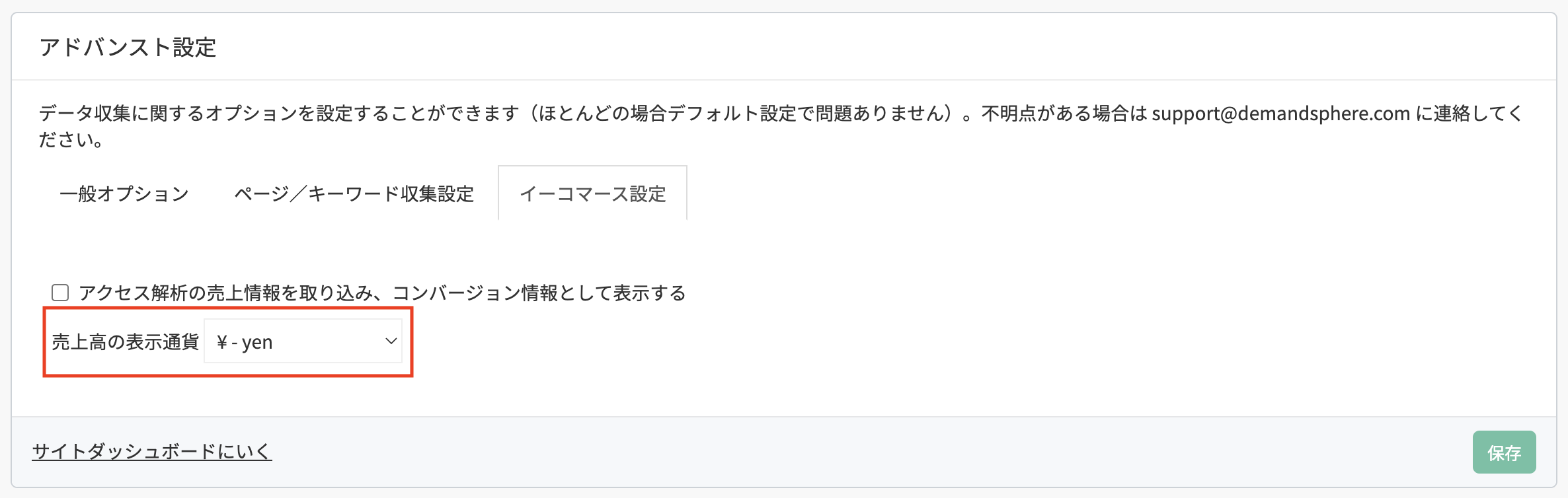
Task: Click inside the yen currency combo box
Action: point(303,341)
